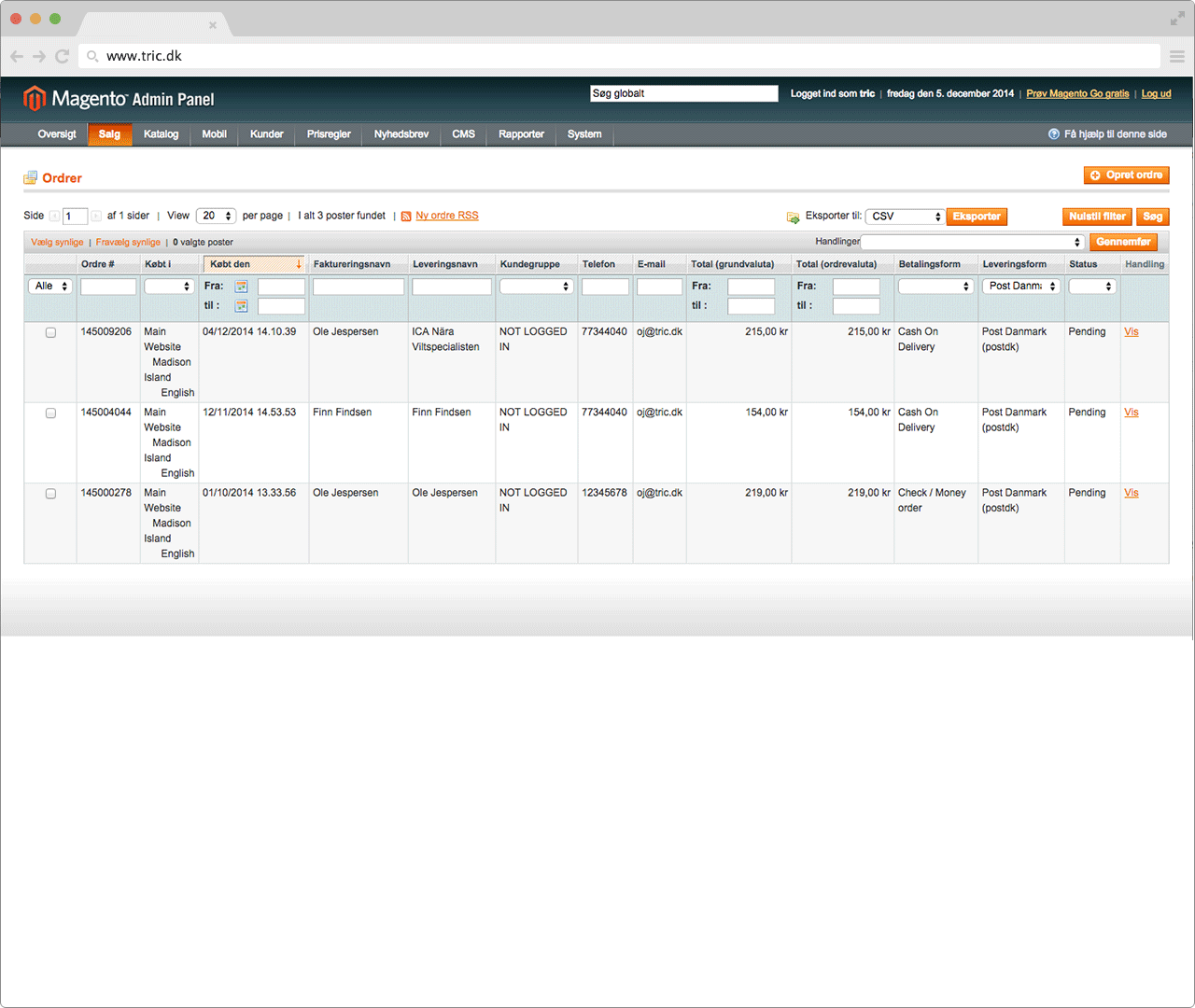Viewport: 1195px width, 1008px height.
Task: Click the orange RSS feed icon
Action: tap(406, 217)
